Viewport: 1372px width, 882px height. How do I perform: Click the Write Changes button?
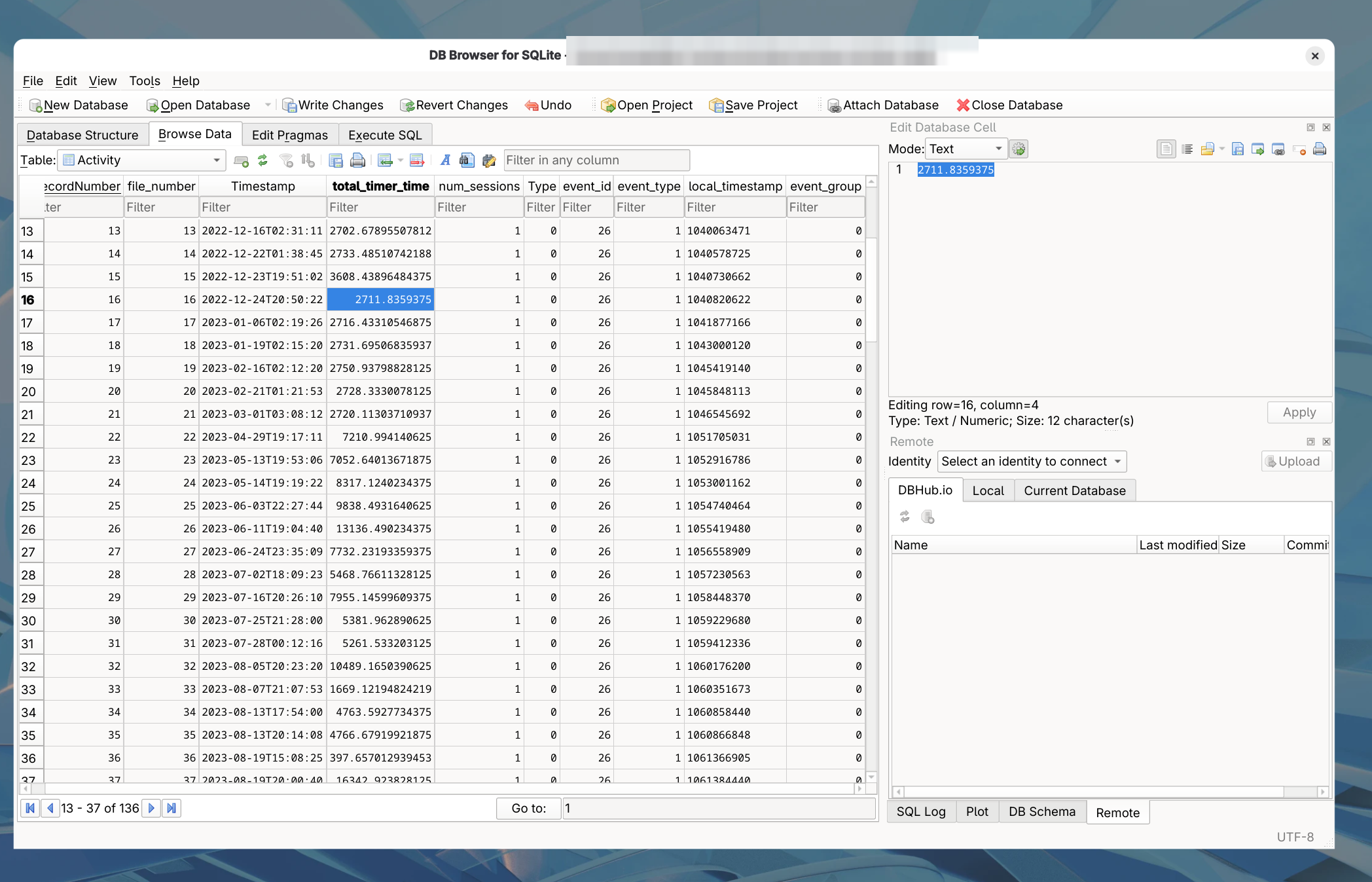click(x=333, y=105)
